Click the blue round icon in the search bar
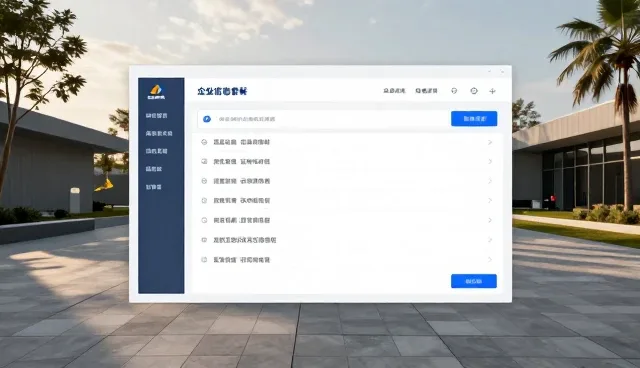 pyautogui.click(x=207, y=119)
